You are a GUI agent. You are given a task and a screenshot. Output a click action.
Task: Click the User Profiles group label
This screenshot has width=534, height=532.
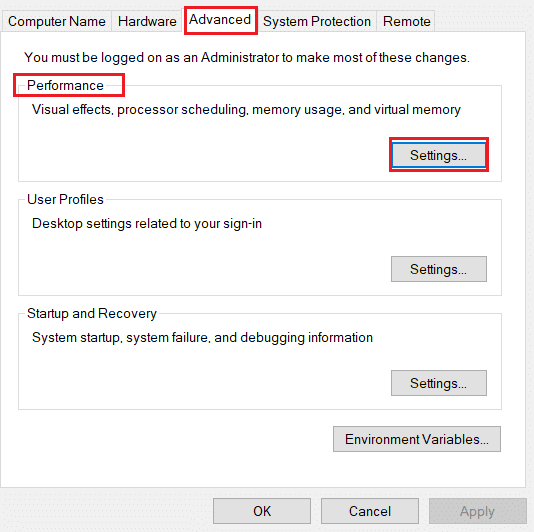(x=65, y=199)
